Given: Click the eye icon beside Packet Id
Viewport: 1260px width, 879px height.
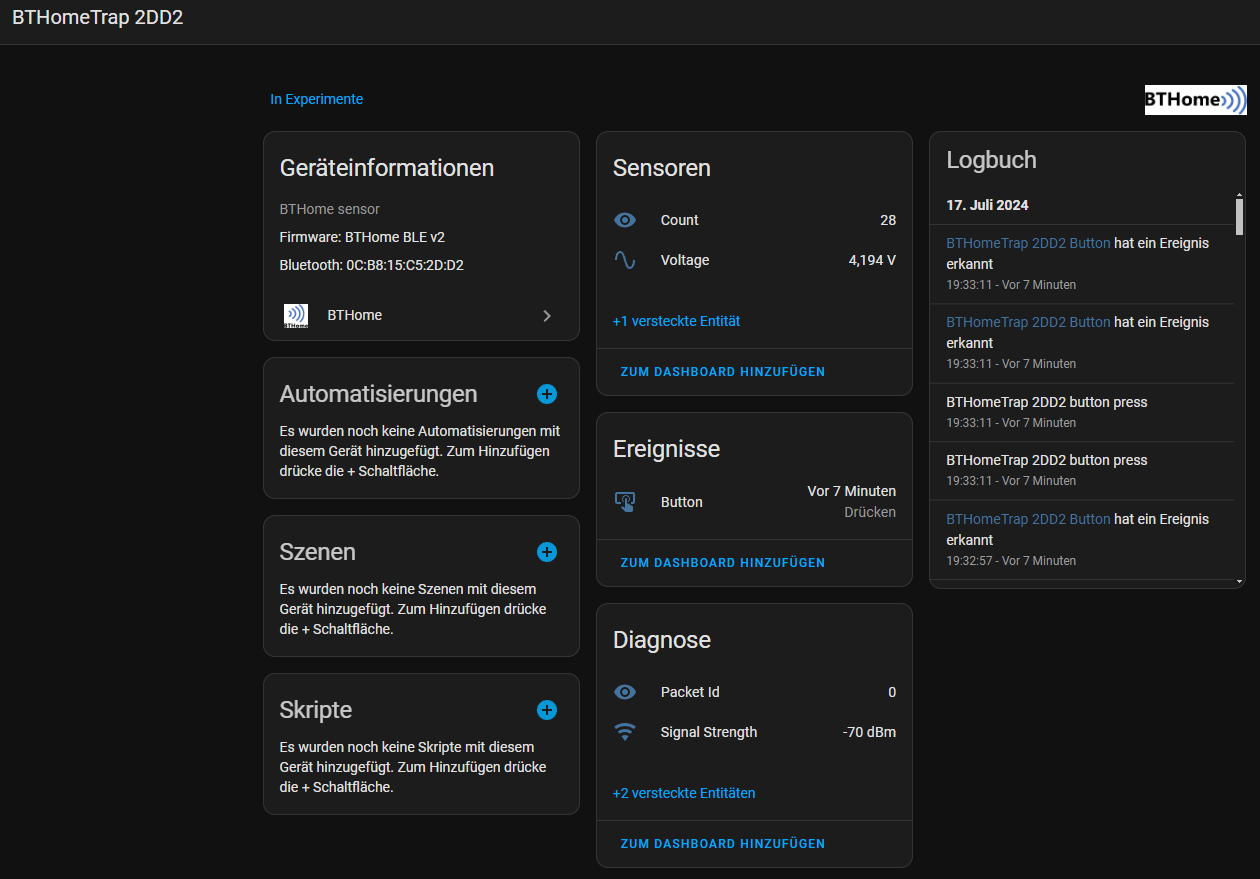Looking at the screenshot, I should coord(625,692).
